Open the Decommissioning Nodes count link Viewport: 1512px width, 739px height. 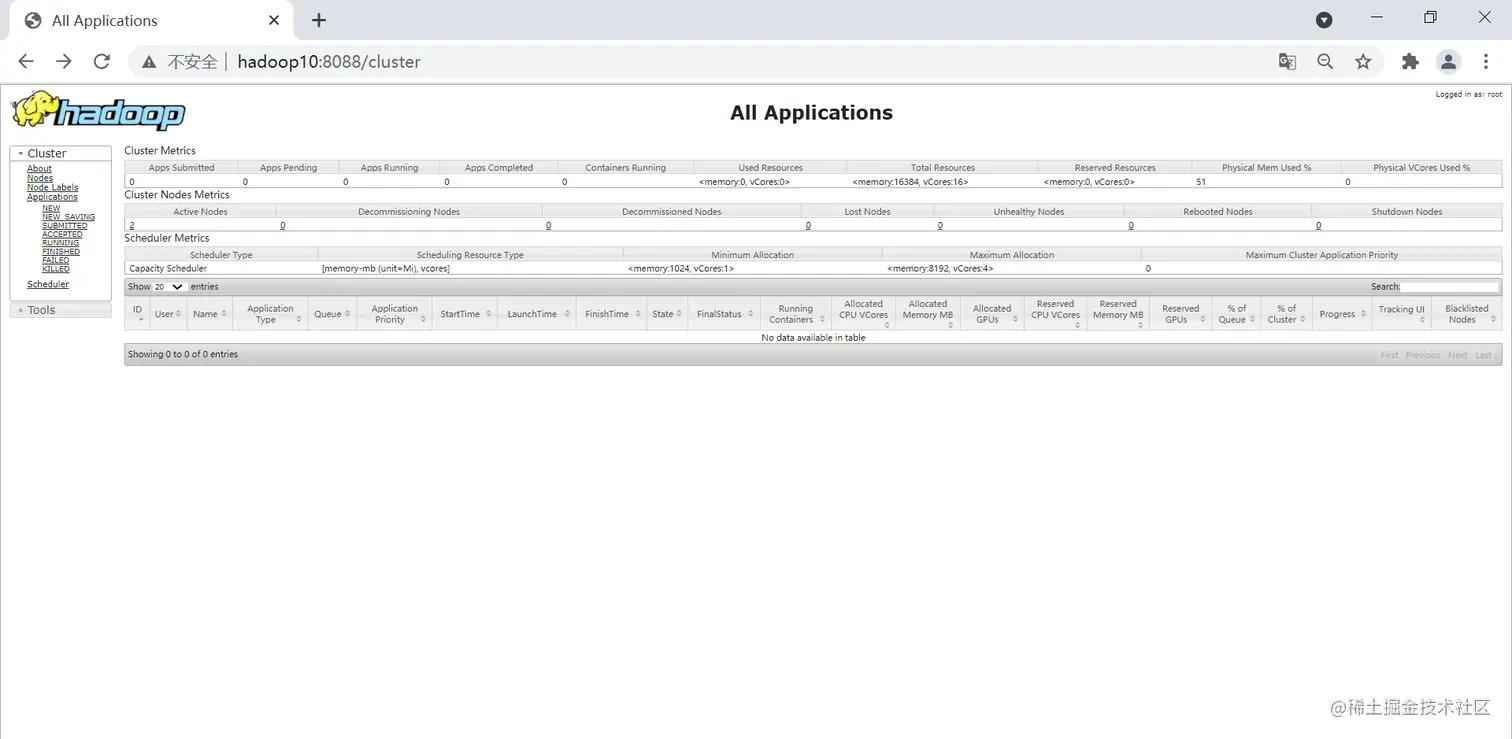tap(283, 226)
